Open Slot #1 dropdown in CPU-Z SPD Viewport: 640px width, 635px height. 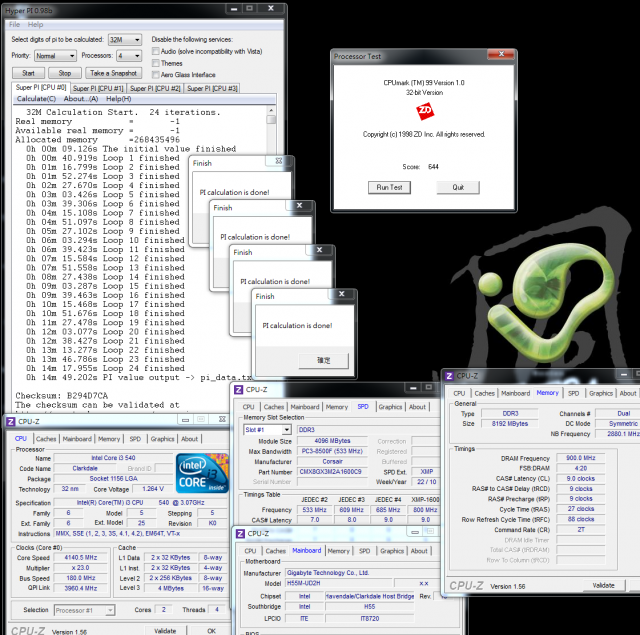[267, 430]
